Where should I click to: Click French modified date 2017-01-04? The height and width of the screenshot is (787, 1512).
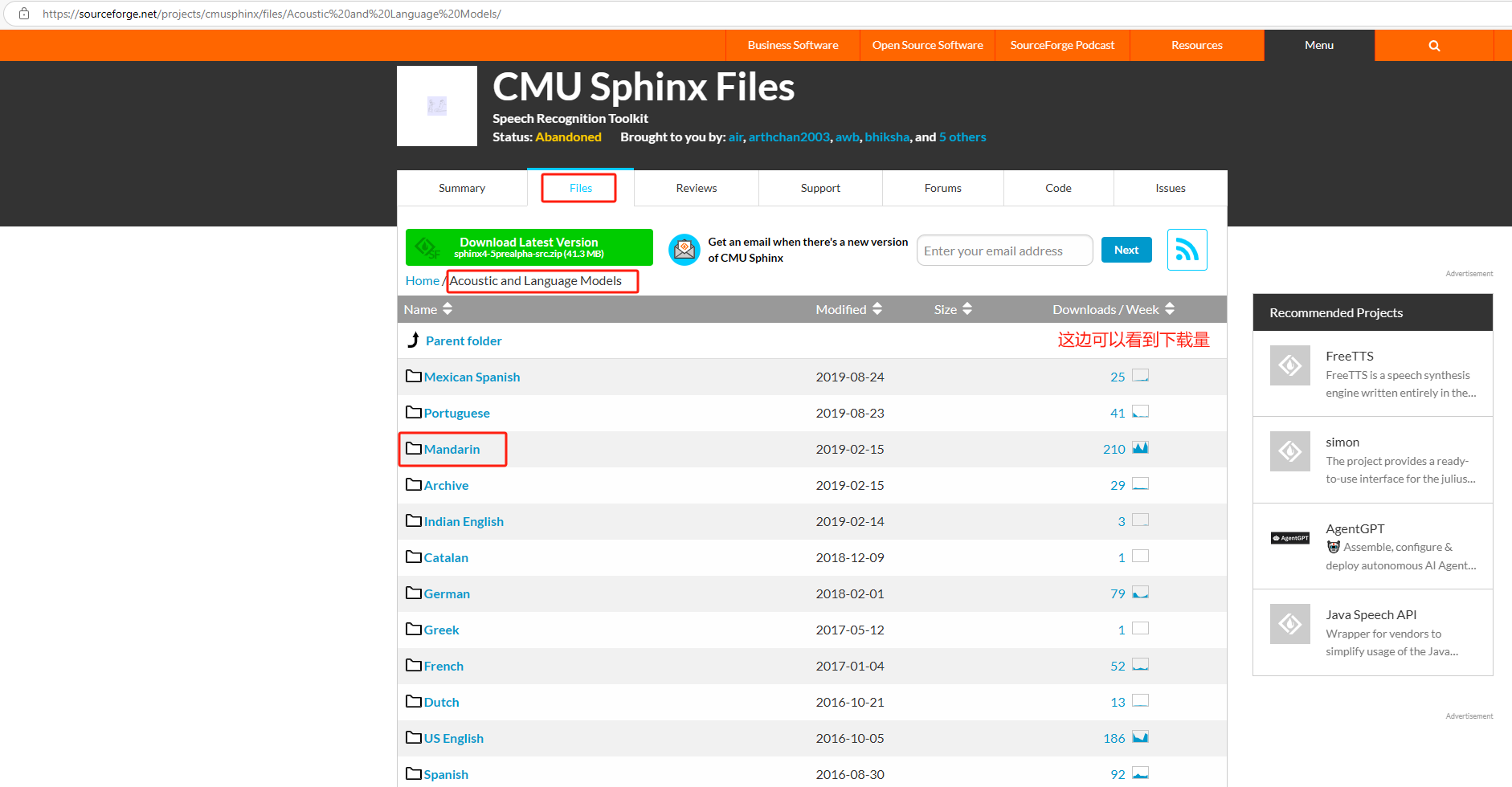(x=850, y=666)
